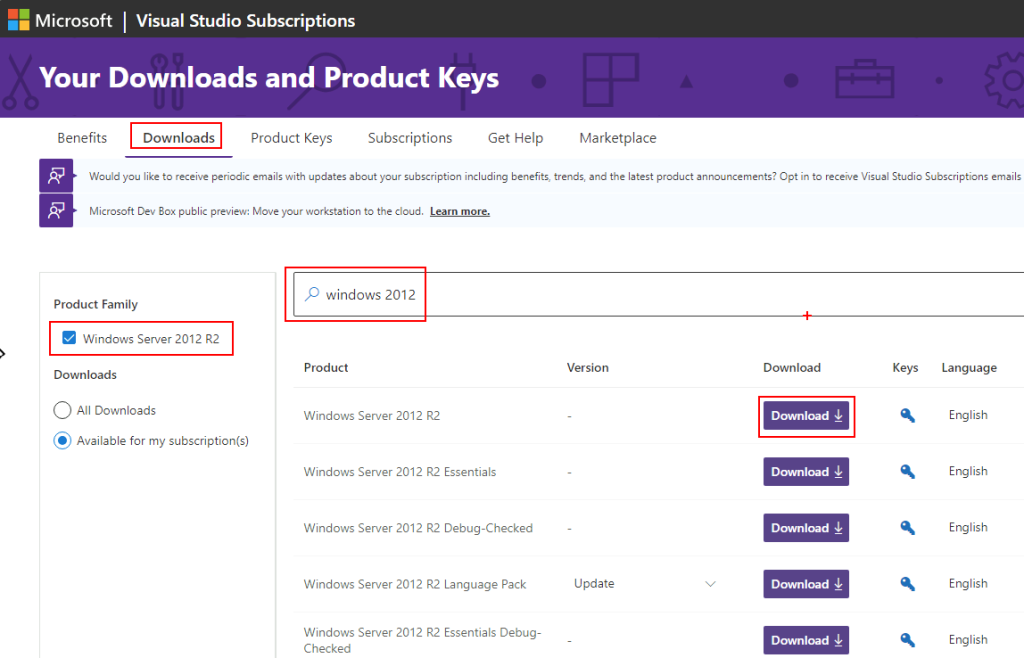
Task: Click the Microsoft logo in header
Action: 18,20
